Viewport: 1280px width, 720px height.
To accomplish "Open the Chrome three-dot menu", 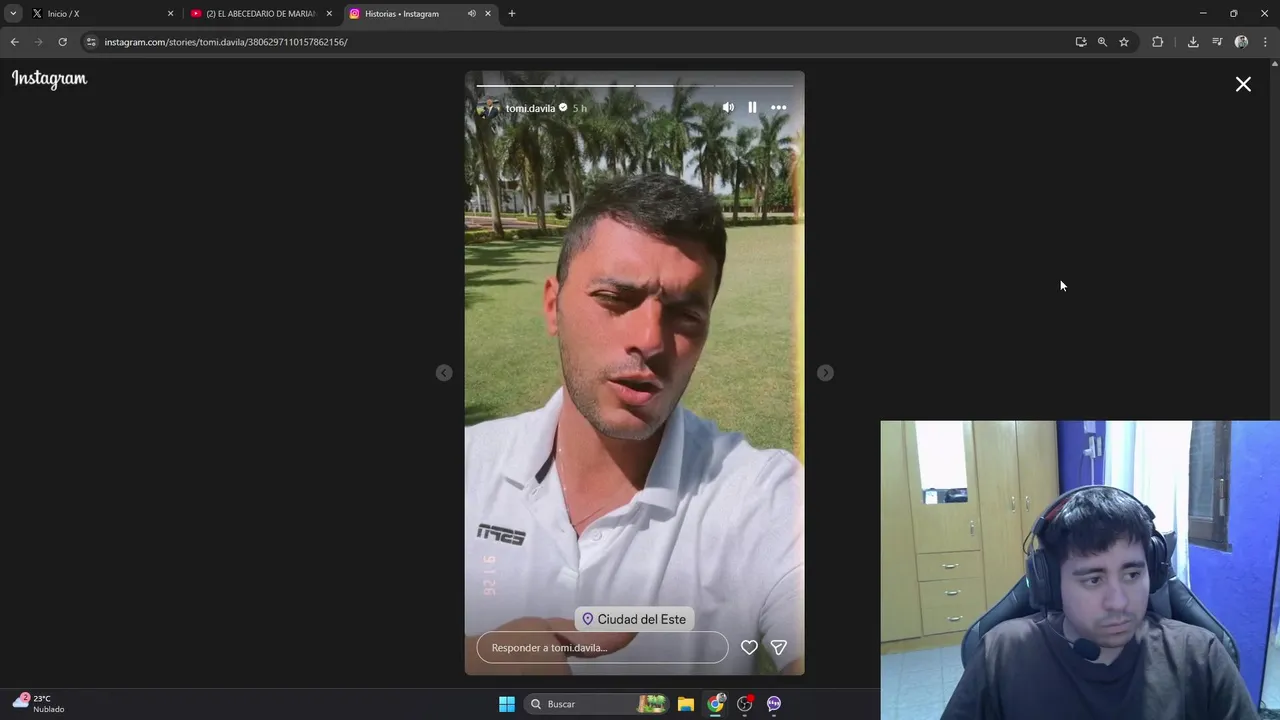I will pyautogui.click(x=1265, y=42).
